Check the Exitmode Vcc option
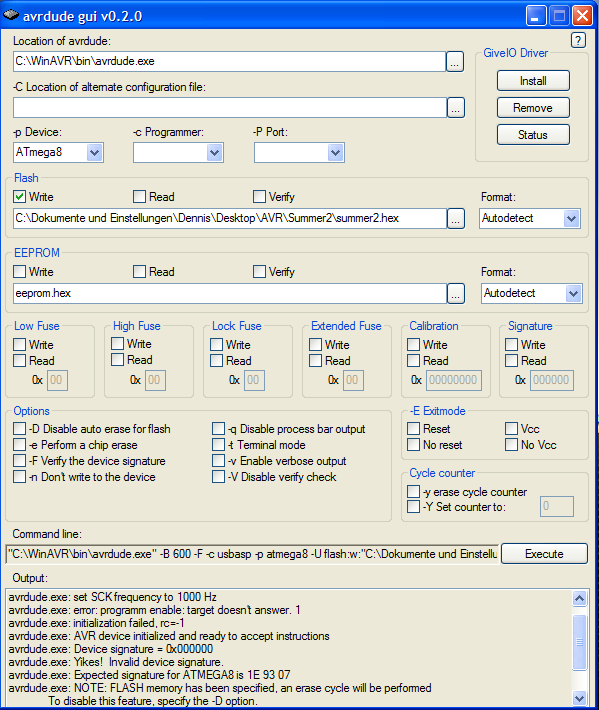This screenshot has width=599, height=710. (x=512, y=428)
